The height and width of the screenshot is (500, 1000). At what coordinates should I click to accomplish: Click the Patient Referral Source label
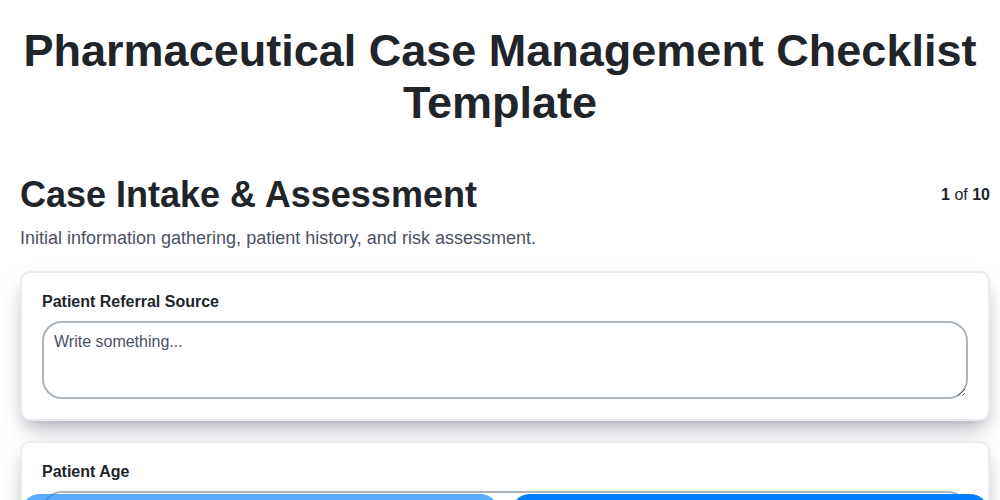(x=130, y=301)
